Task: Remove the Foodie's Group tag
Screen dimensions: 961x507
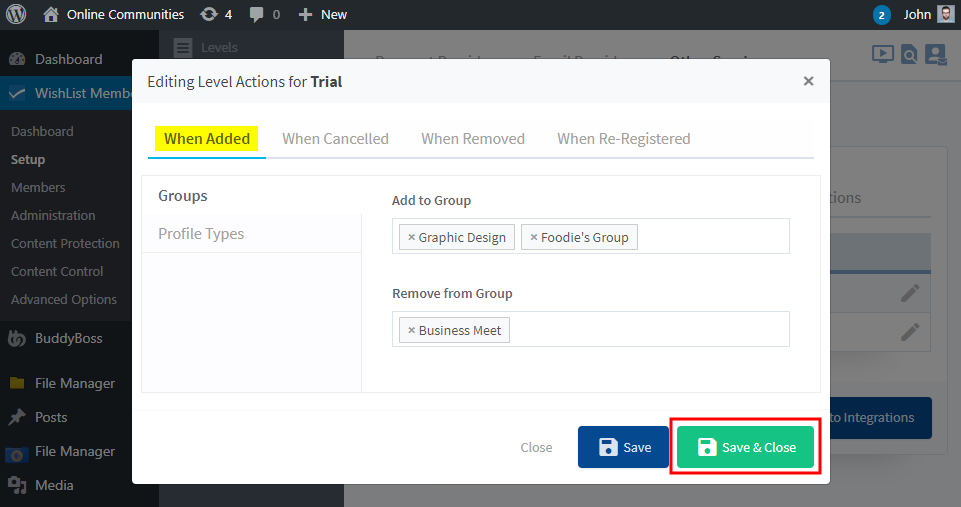Action: click(x=533, y=237)
